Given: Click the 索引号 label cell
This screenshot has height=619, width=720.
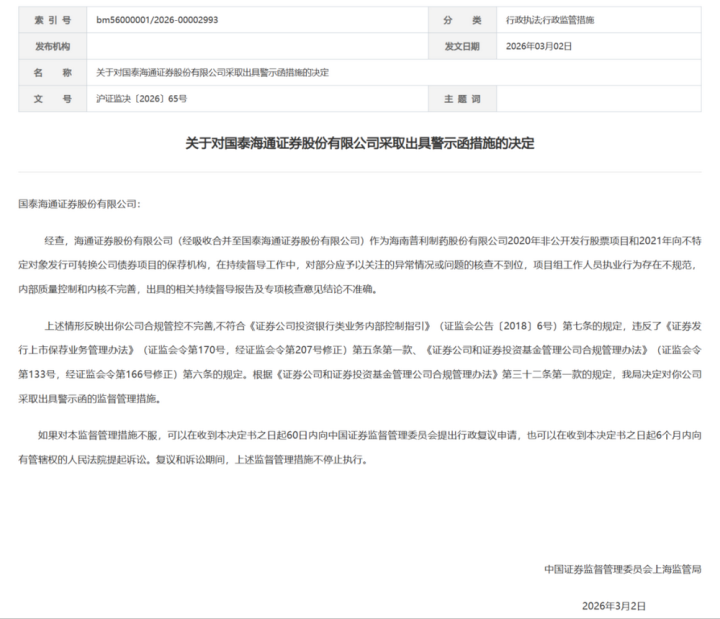Looking at the screenshot, I should (52, 20).
